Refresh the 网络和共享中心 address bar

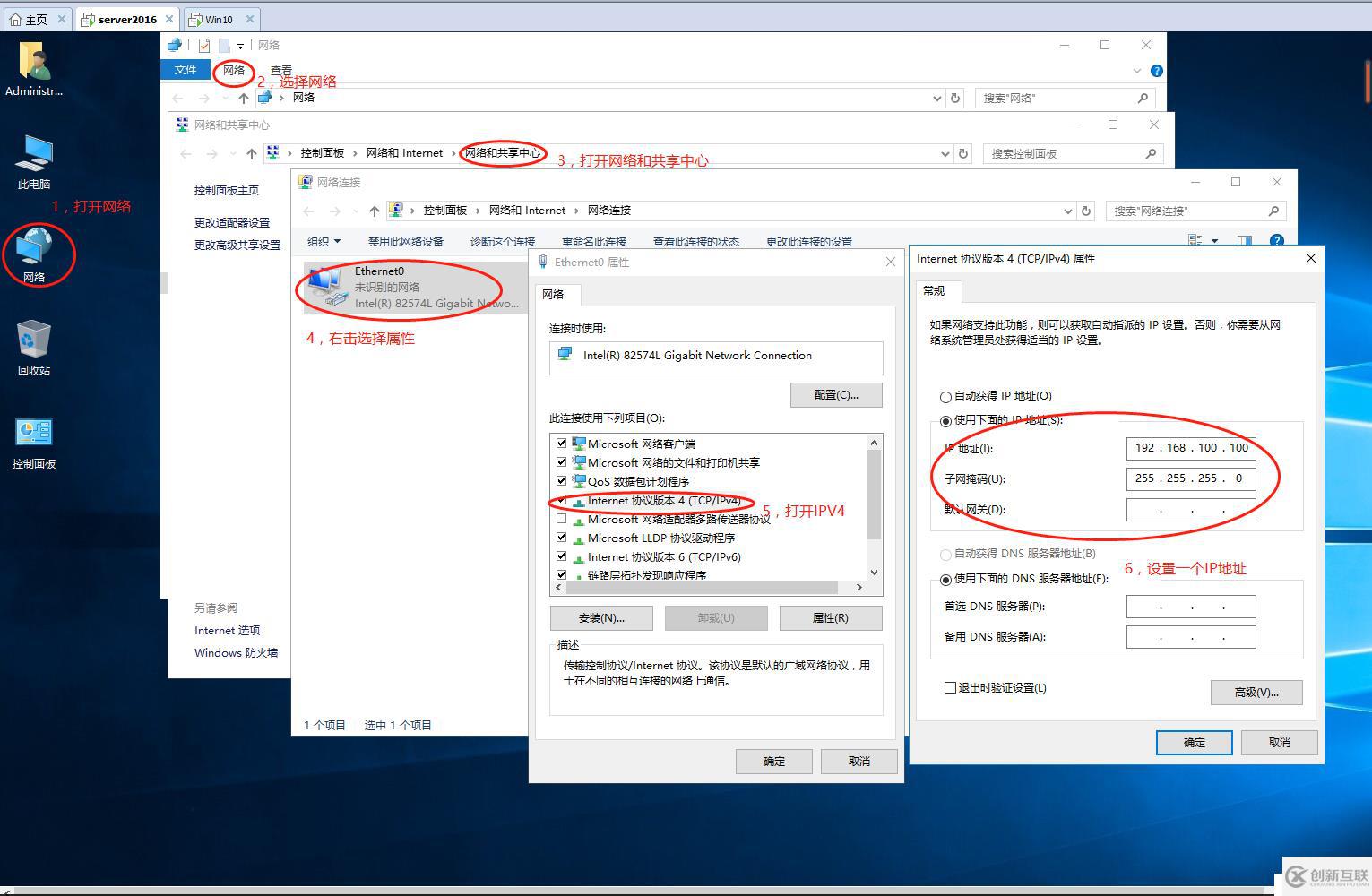pos(963,153)
